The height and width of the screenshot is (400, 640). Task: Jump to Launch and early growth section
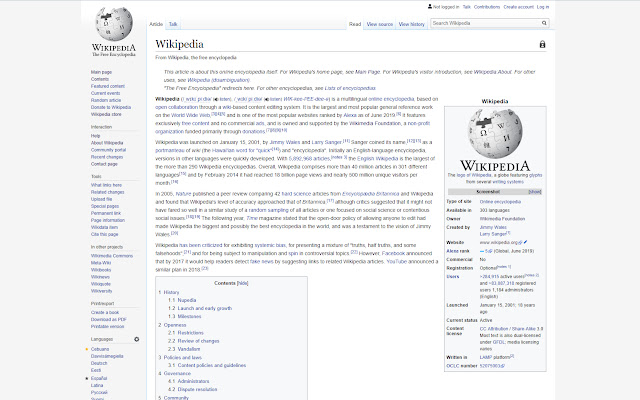coord(204,308)
